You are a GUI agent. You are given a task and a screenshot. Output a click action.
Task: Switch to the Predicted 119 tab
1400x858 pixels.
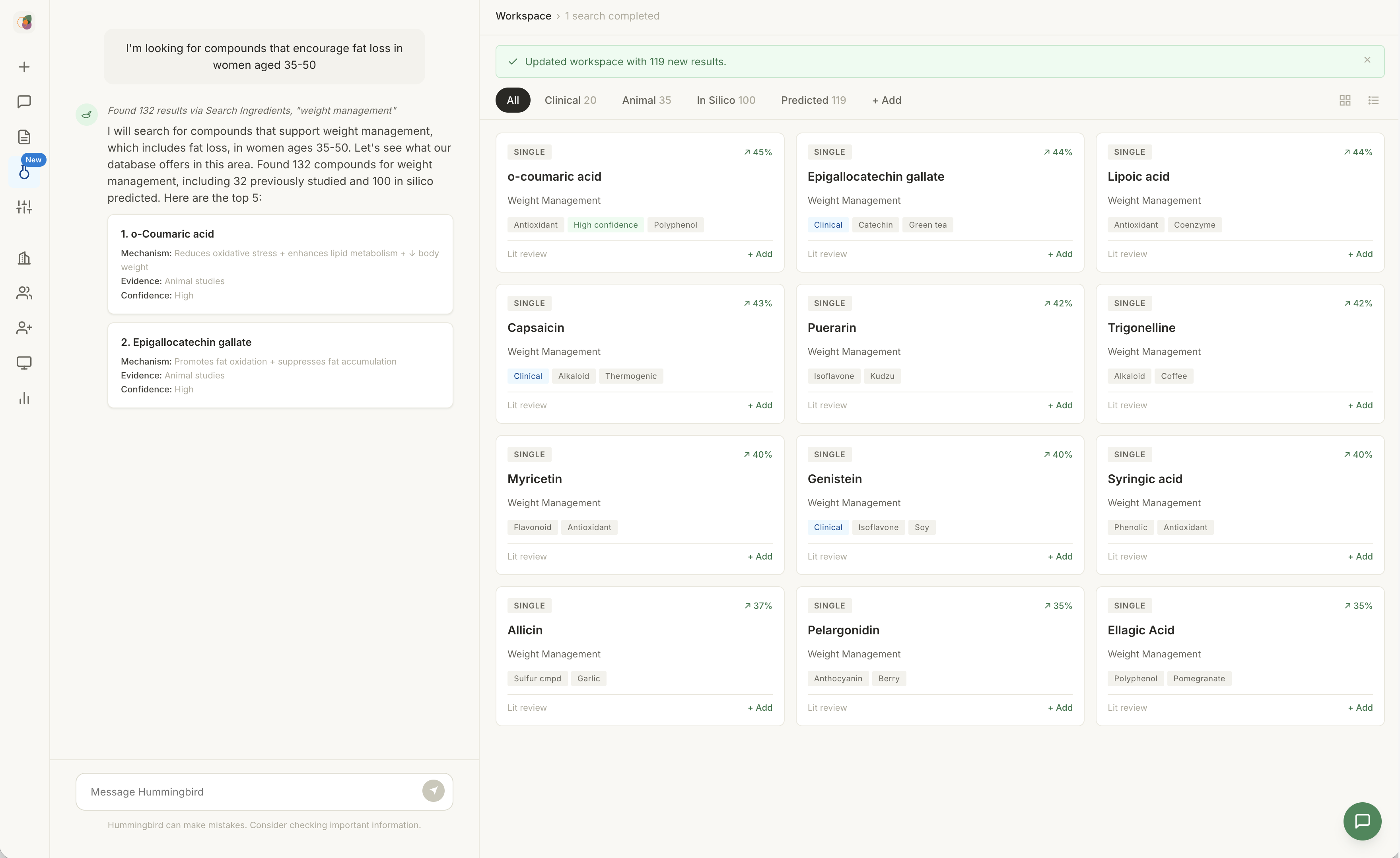813,100
